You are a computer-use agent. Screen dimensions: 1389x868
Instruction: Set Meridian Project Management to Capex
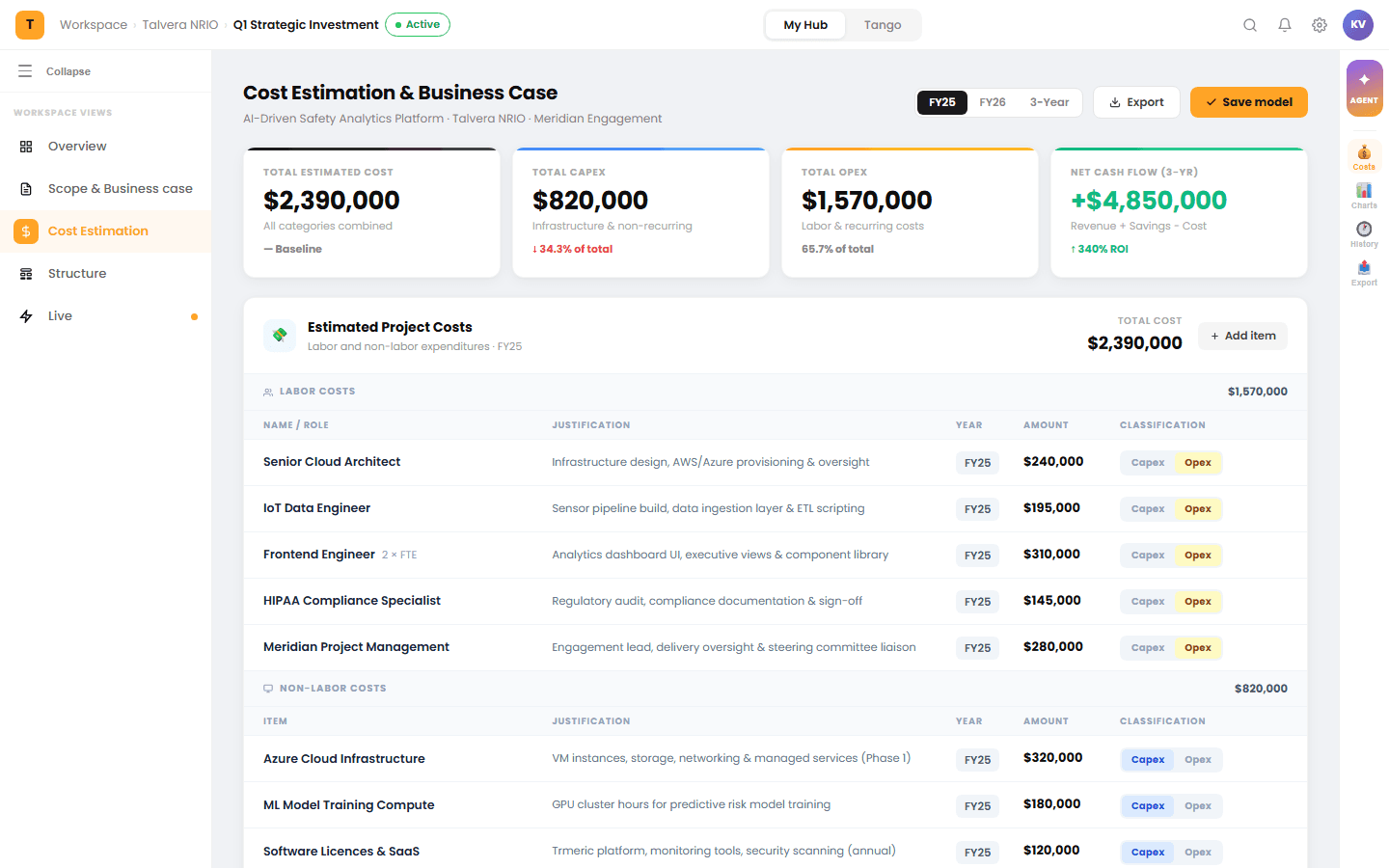(x=1148, y=648)
